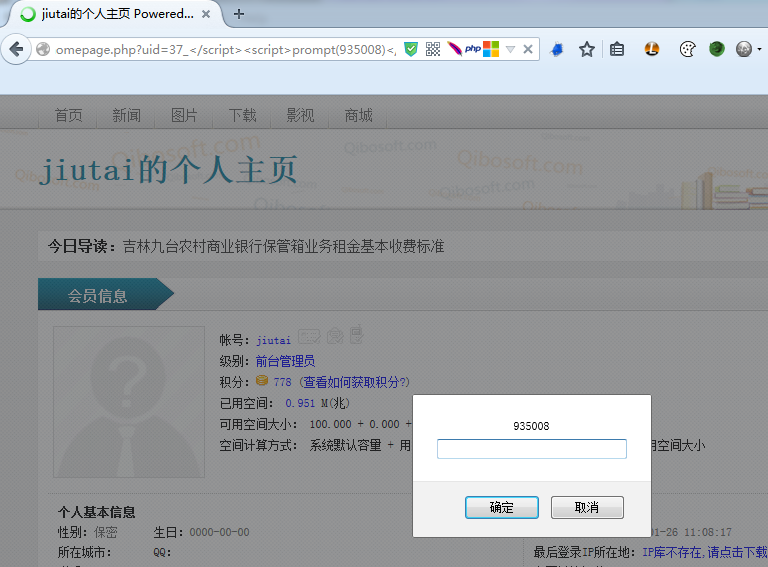
Task: Close the jiutai personal homepage tab
Action: coord(206,14)
